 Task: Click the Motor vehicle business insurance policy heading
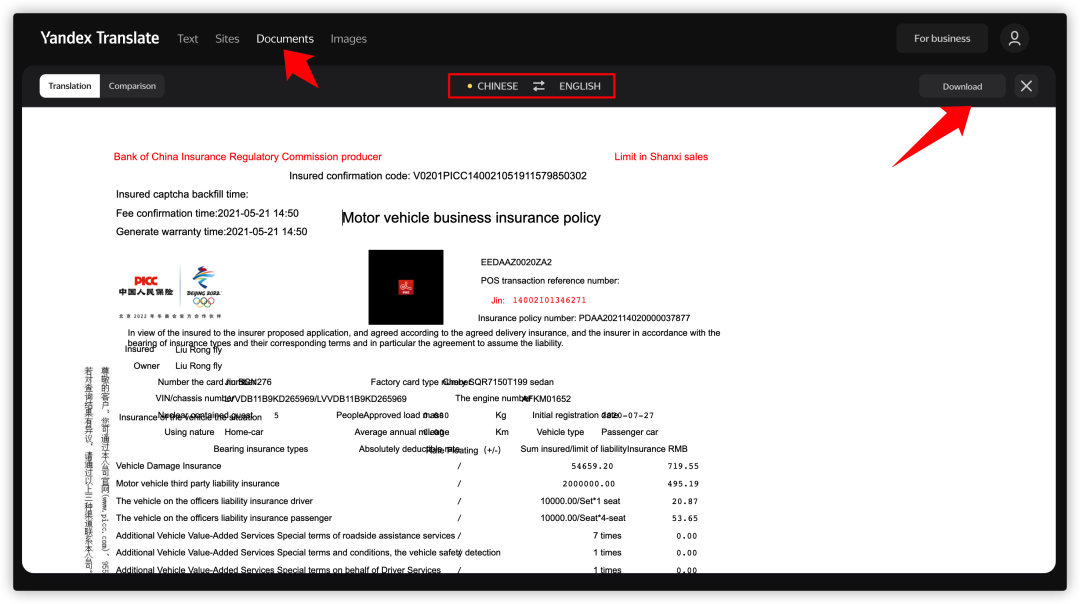(471, 218)
